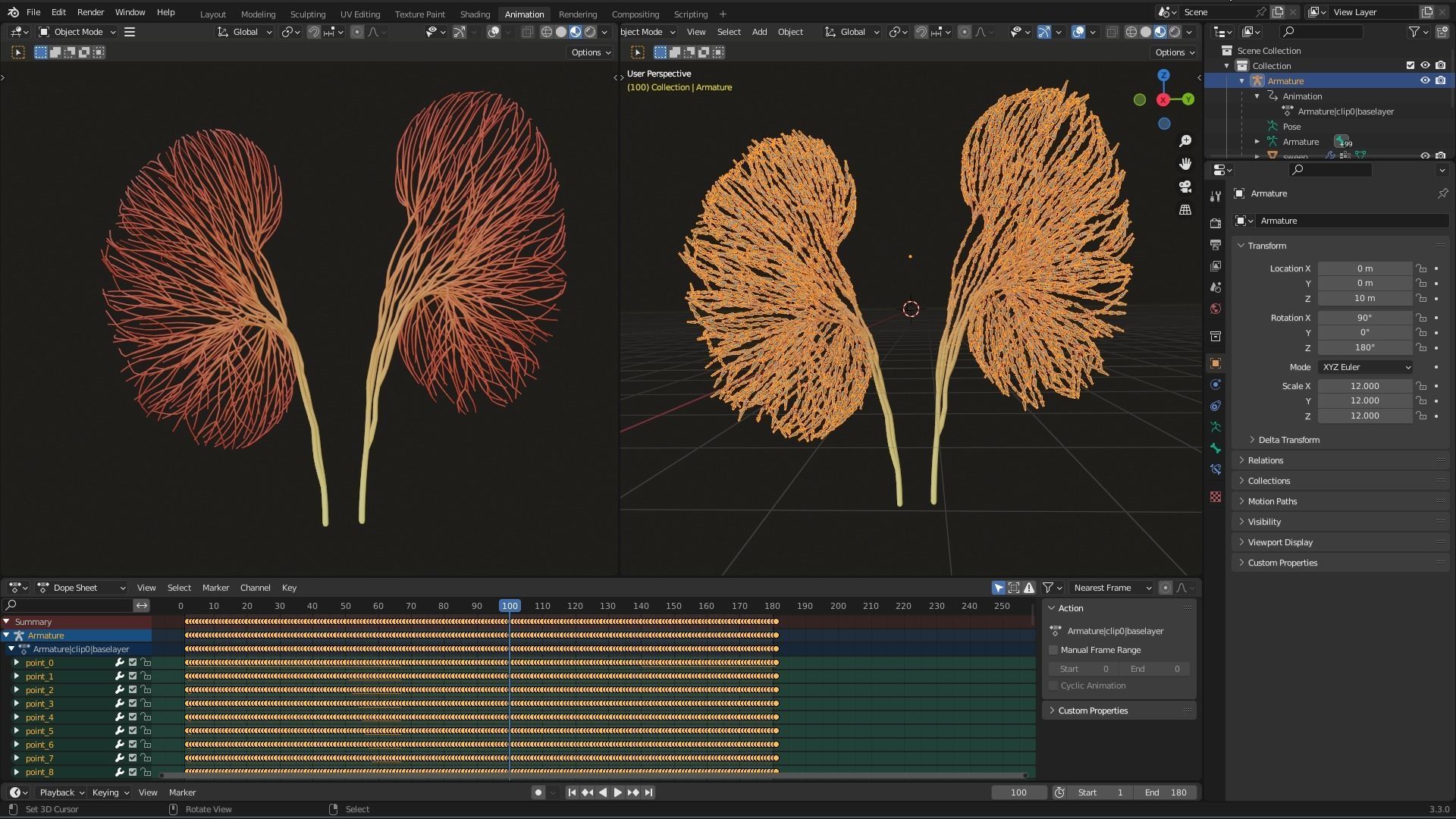Image resolution: width=1456 pixels, height=819 pixels.
Task: Toggle camera view icon in viewport
Action: click(x=1185, y=187)
